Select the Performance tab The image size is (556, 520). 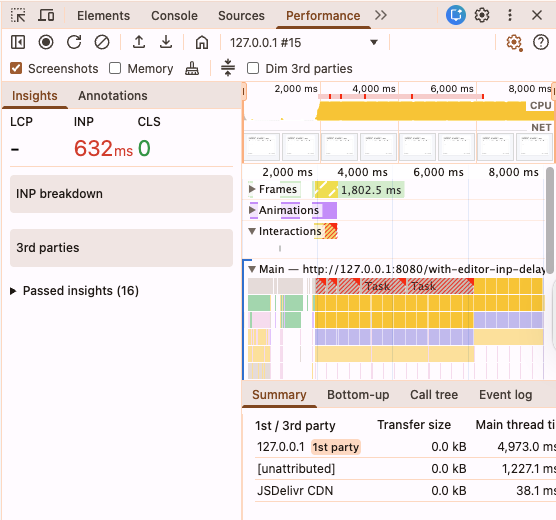coord(323,16)
